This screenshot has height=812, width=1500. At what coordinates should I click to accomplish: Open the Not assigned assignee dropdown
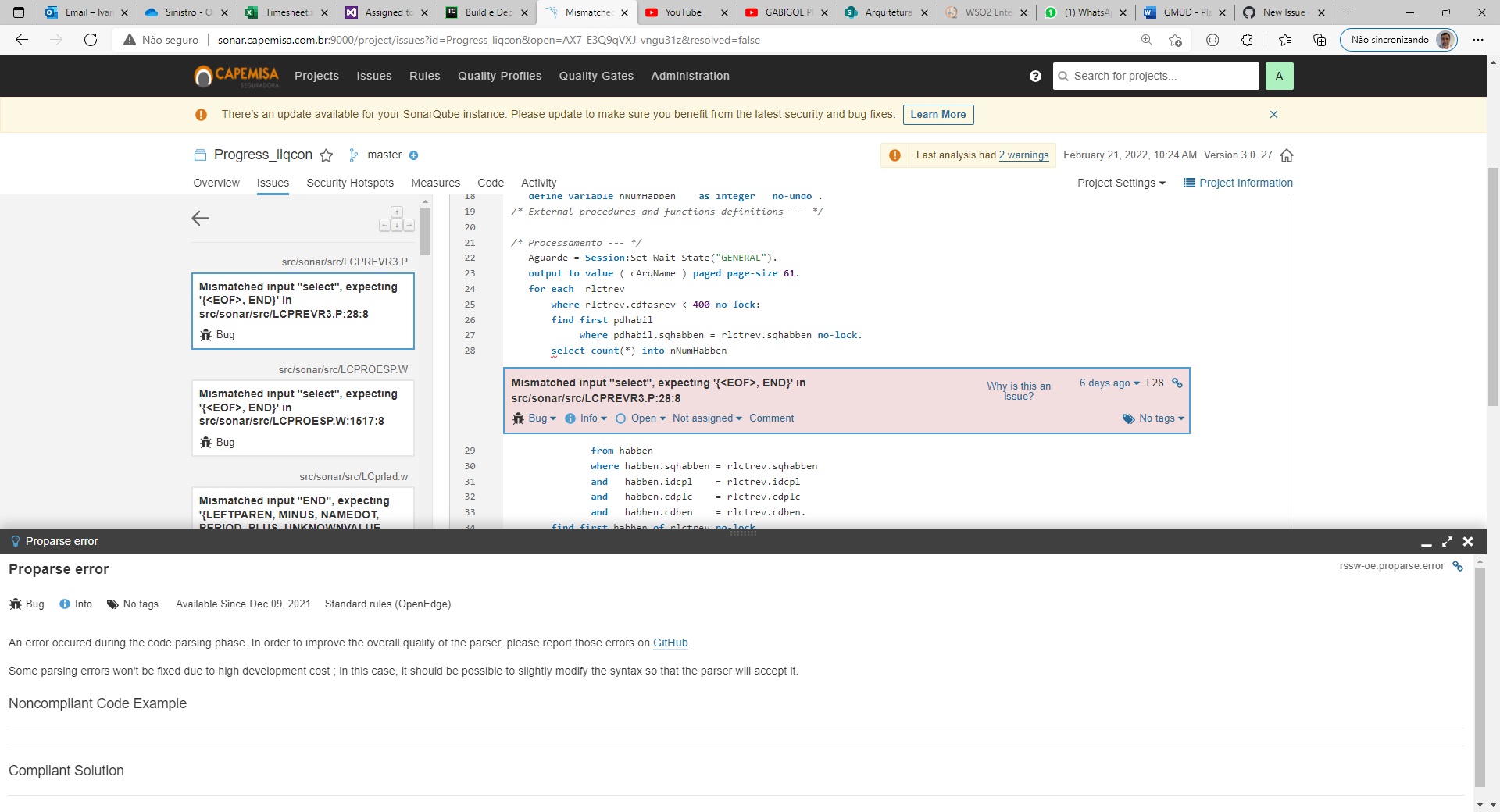click(x=705, y=418)
